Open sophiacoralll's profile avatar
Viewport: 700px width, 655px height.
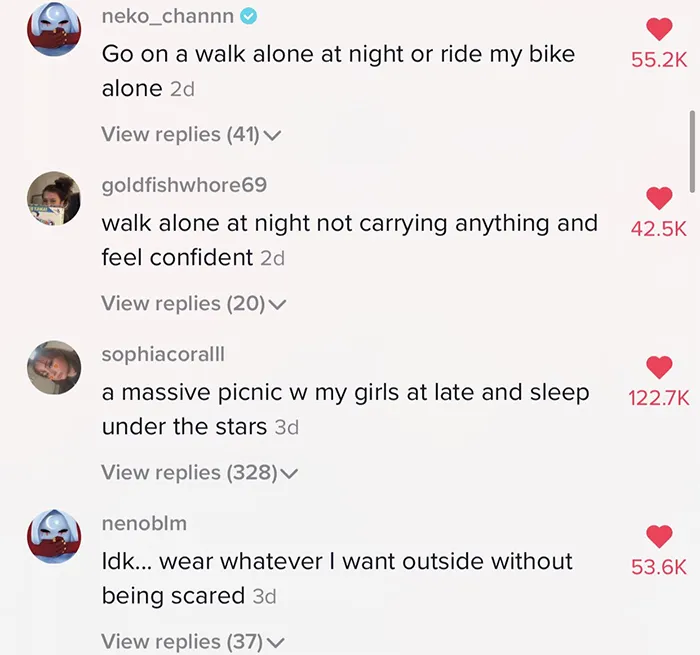[54, 367]
